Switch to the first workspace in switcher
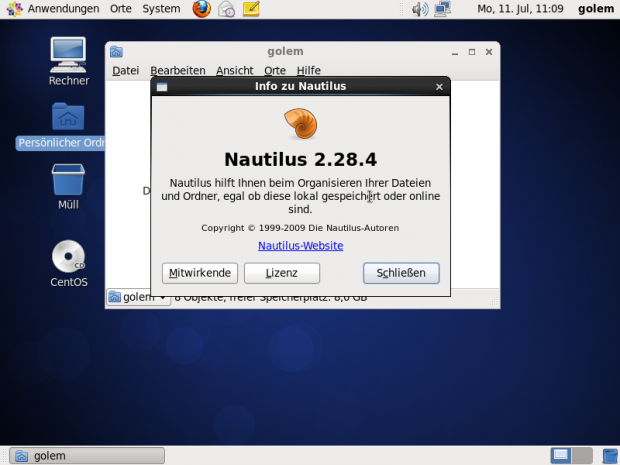This screenshot has width=620, height=465. pyautogui.click(x=561, y=456)
